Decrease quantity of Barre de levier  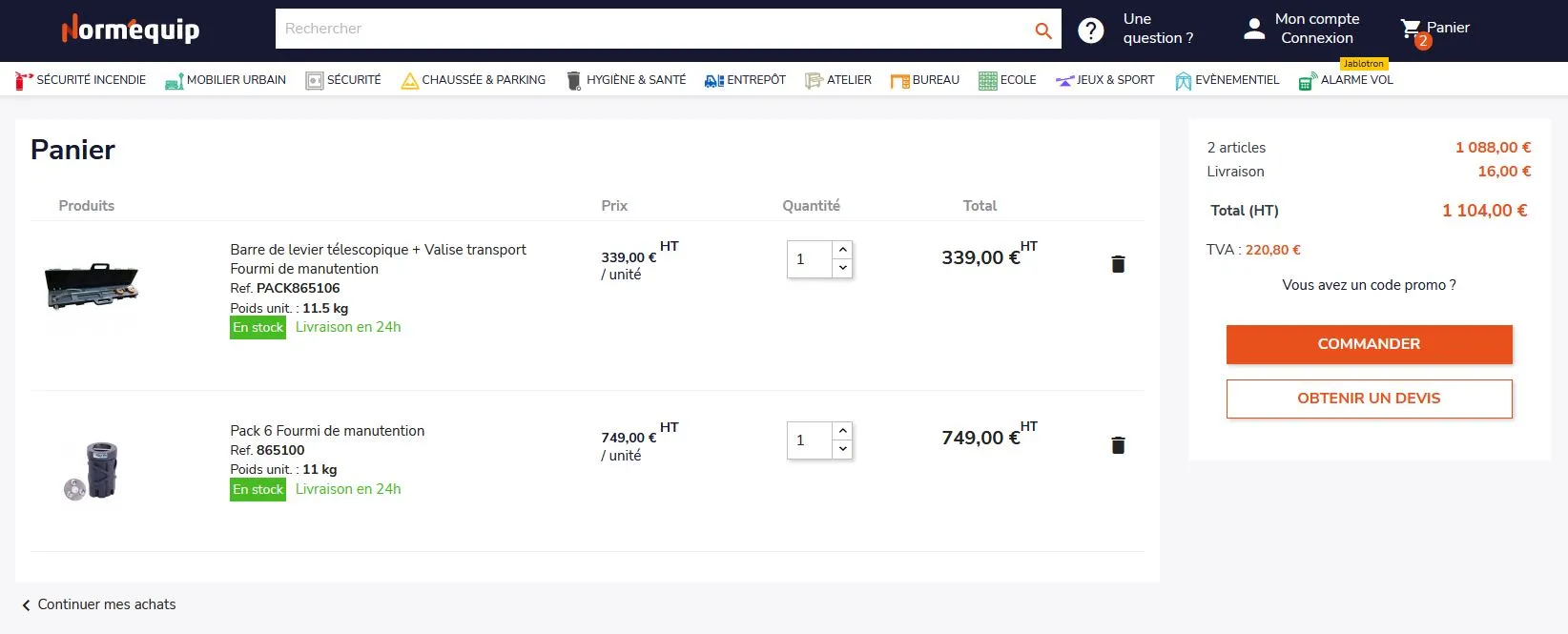(842, 269)
